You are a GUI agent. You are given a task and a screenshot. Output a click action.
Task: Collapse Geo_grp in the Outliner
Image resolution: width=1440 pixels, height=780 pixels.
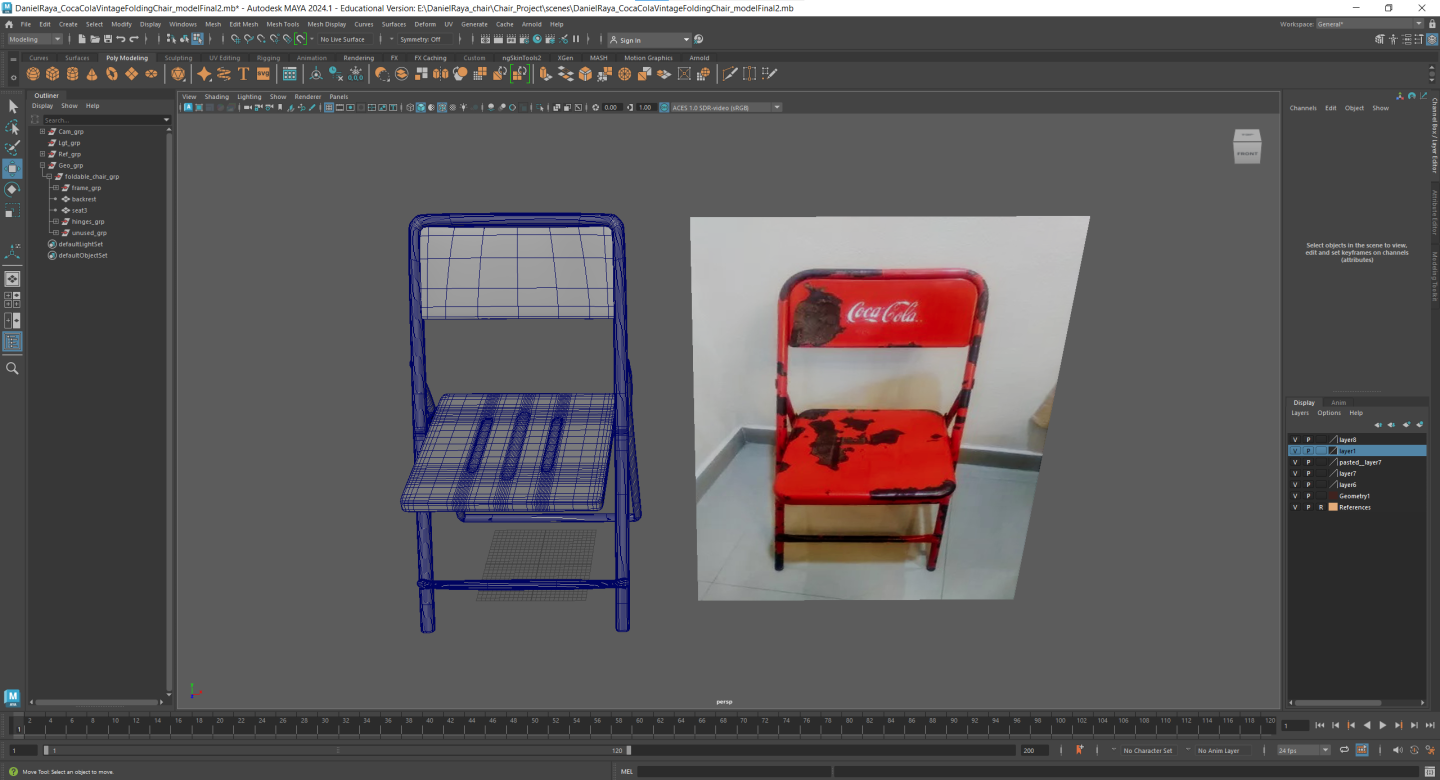(42, 165)
